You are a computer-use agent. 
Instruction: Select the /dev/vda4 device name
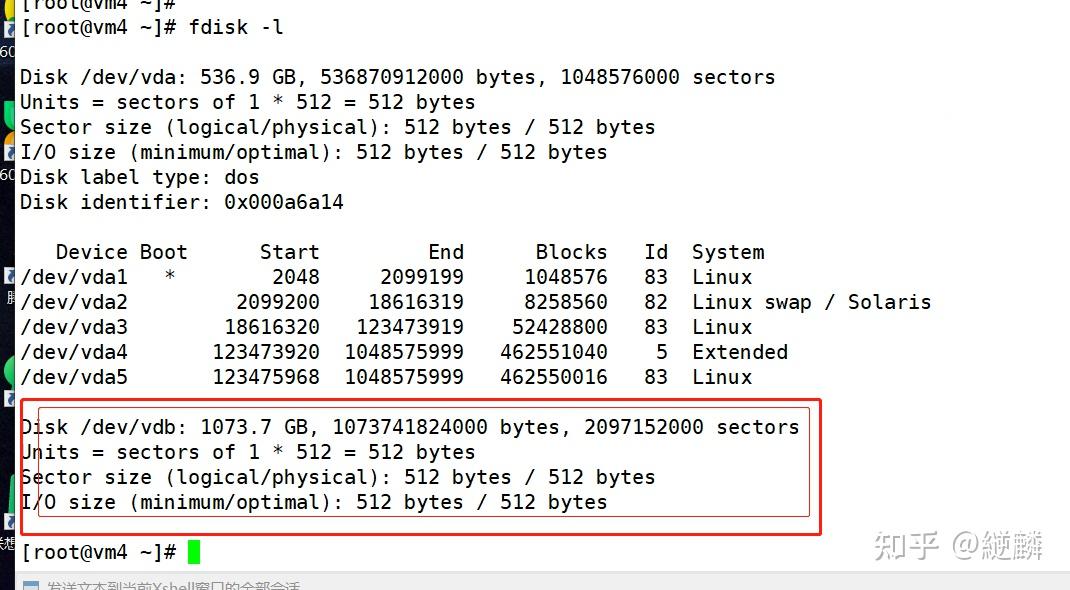coord(74,352)
